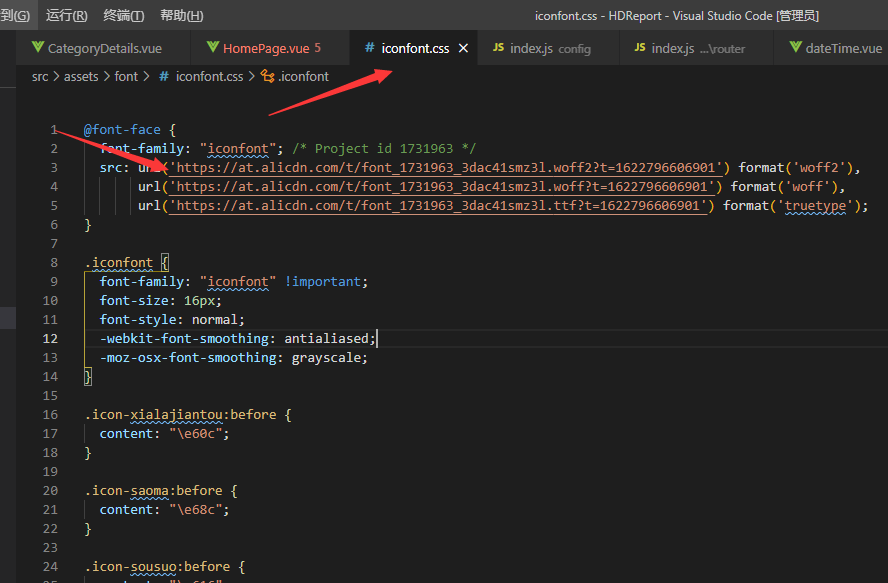The height and width of the screenshot is (583, 888).
Task: Click the -webkit-font-smoothing declaration
Action: click(x=238, y=338)
